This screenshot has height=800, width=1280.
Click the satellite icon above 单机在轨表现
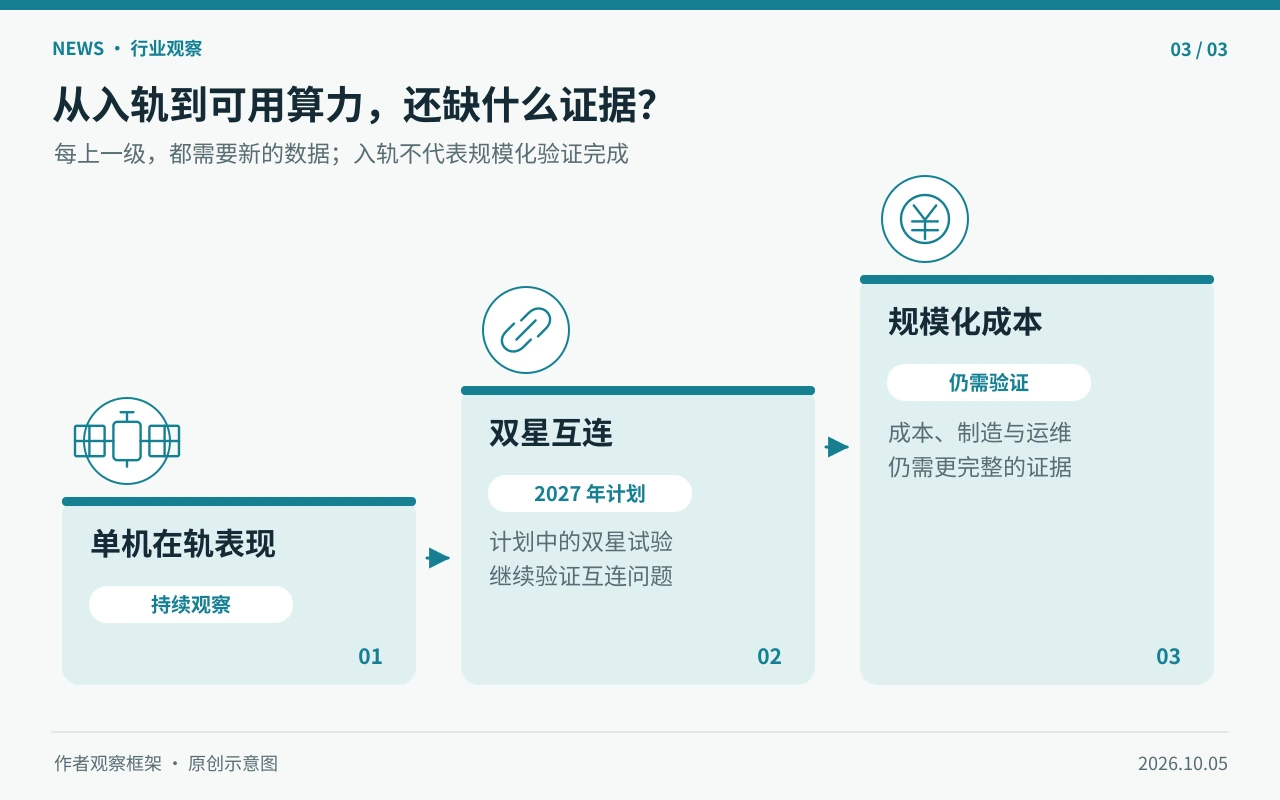[127, 441]
